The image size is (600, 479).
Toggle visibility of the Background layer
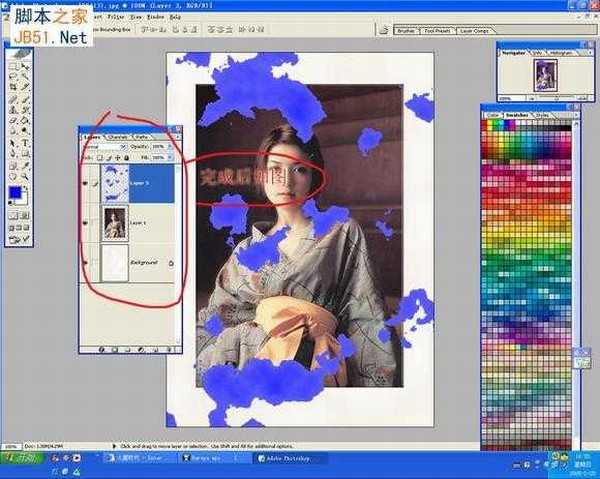[86, 265]
